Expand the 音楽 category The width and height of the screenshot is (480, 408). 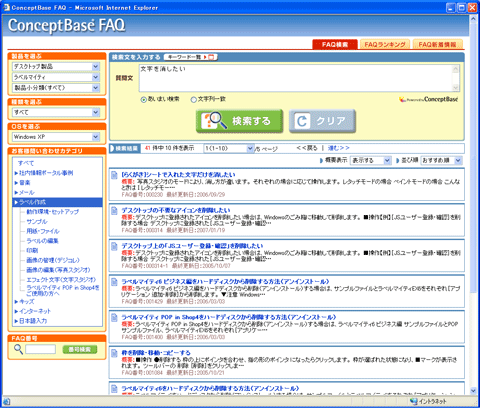pos(16,183)
